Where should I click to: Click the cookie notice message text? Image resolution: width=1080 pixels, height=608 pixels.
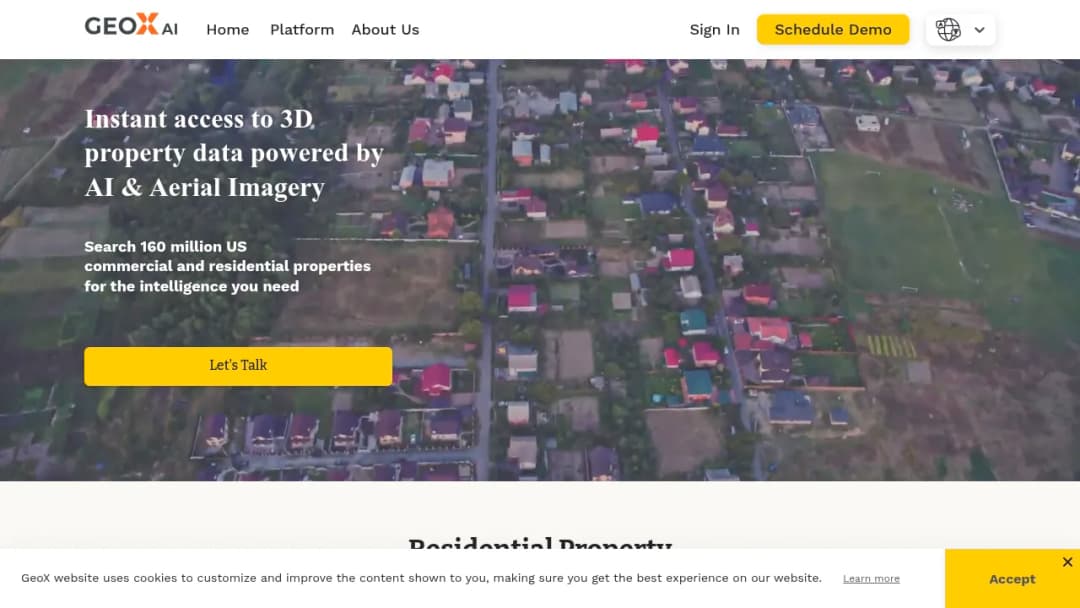(x=422, y=578)
